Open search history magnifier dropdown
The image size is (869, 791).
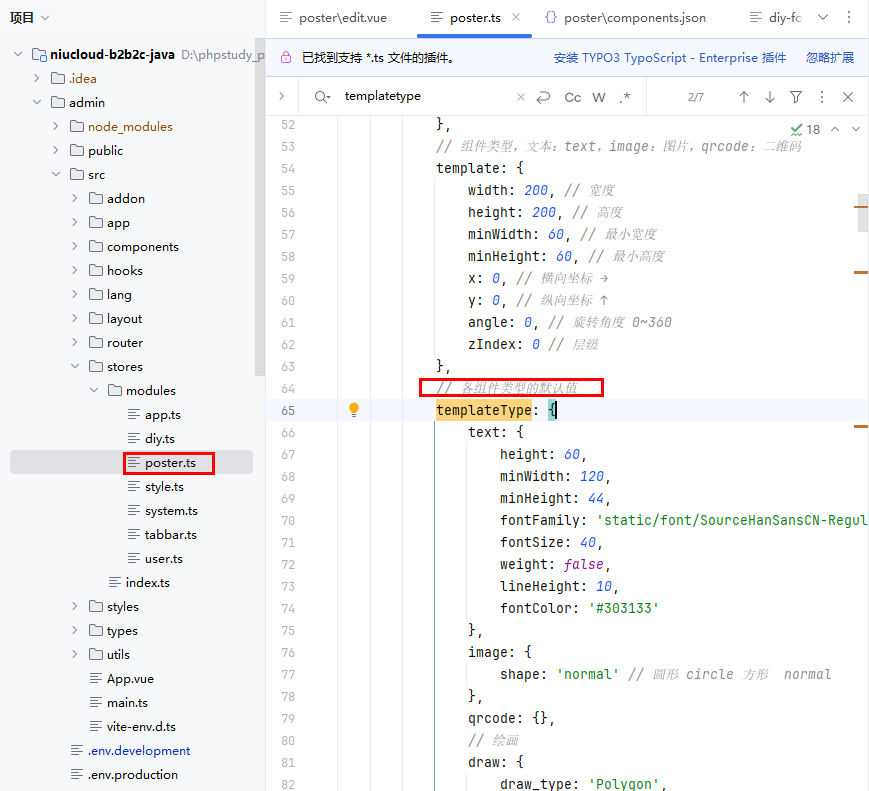pos(322,97)
